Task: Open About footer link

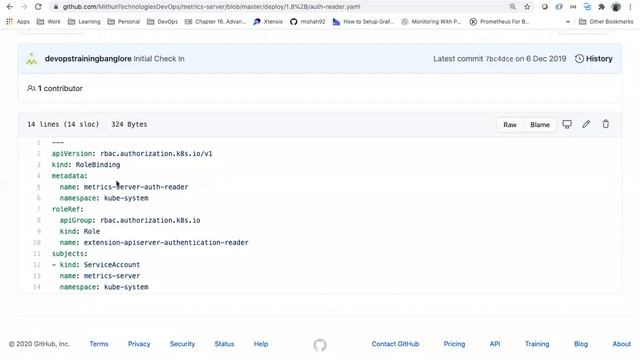Action: point(622,344)
